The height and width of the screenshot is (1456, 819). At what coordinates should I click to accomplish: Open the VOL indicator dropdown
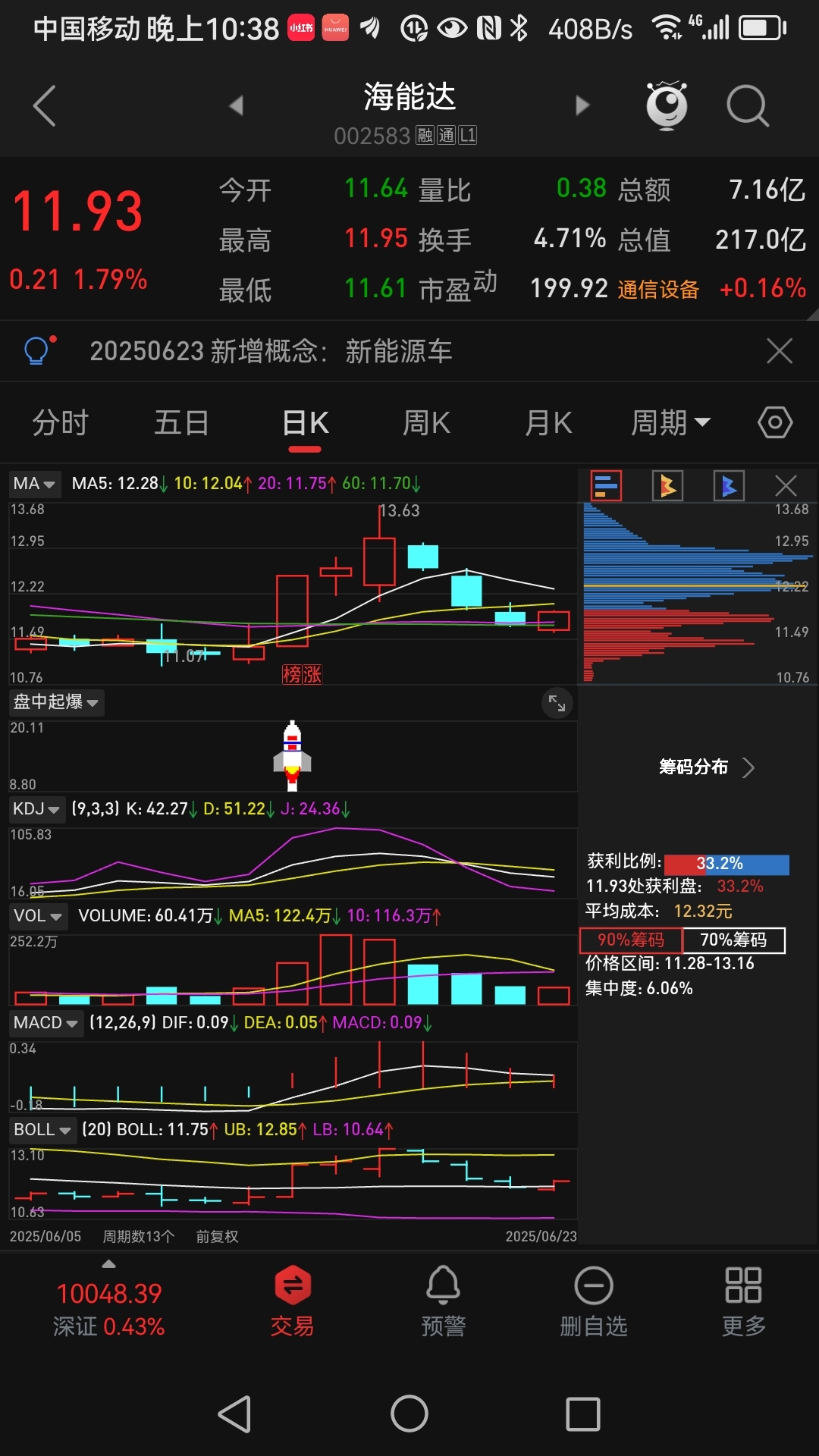pos(38,916)
